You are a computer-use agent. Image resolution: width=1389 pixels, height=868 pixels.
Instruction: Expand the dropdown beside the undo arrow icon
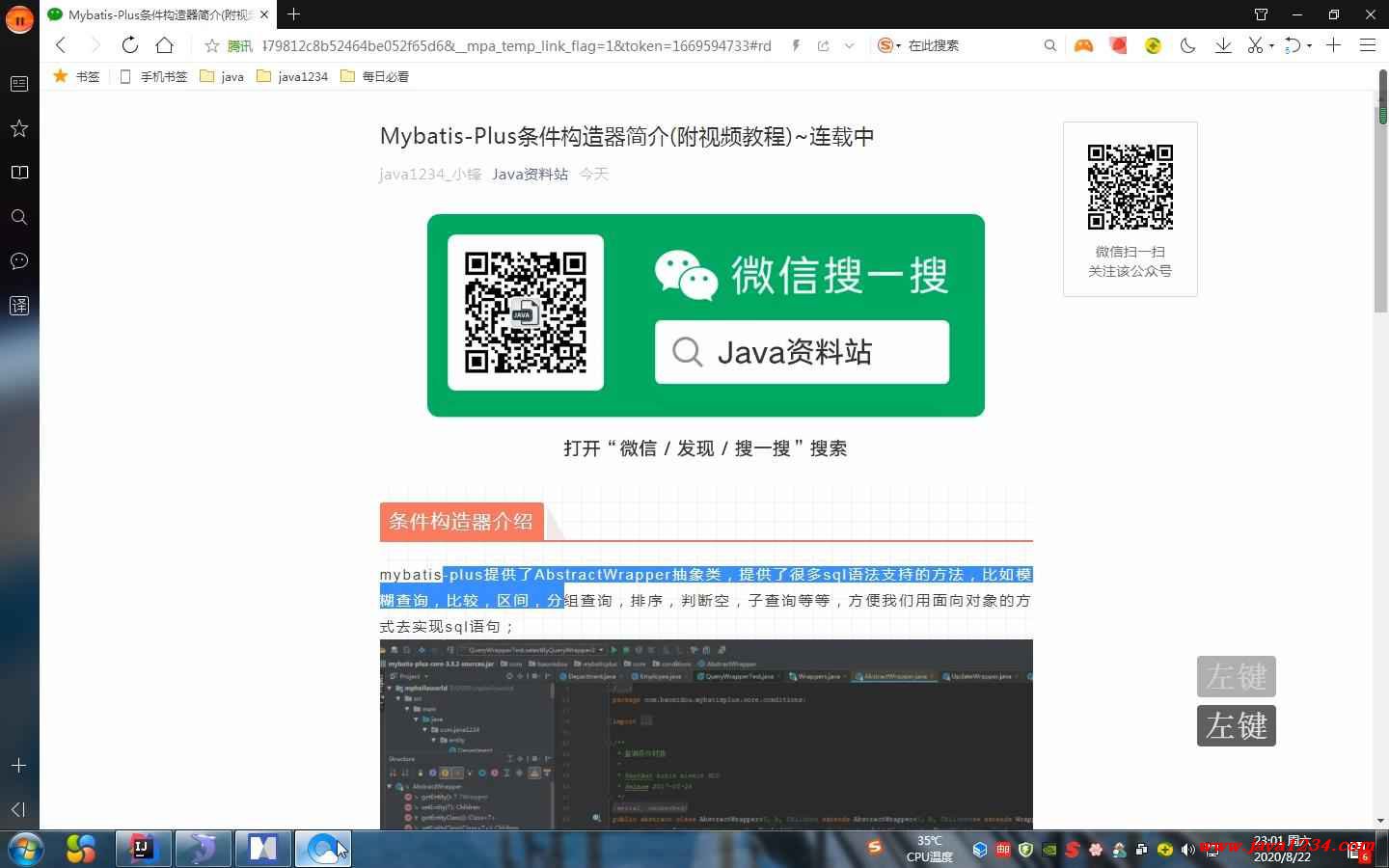(1310, 45)
